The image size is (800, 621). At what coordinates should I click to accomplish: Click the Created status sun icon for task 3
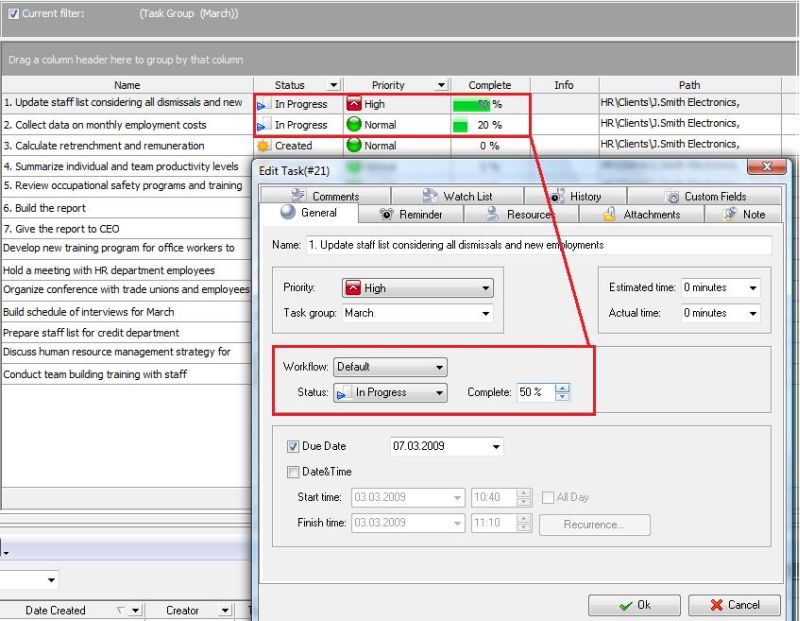[264, 146]
